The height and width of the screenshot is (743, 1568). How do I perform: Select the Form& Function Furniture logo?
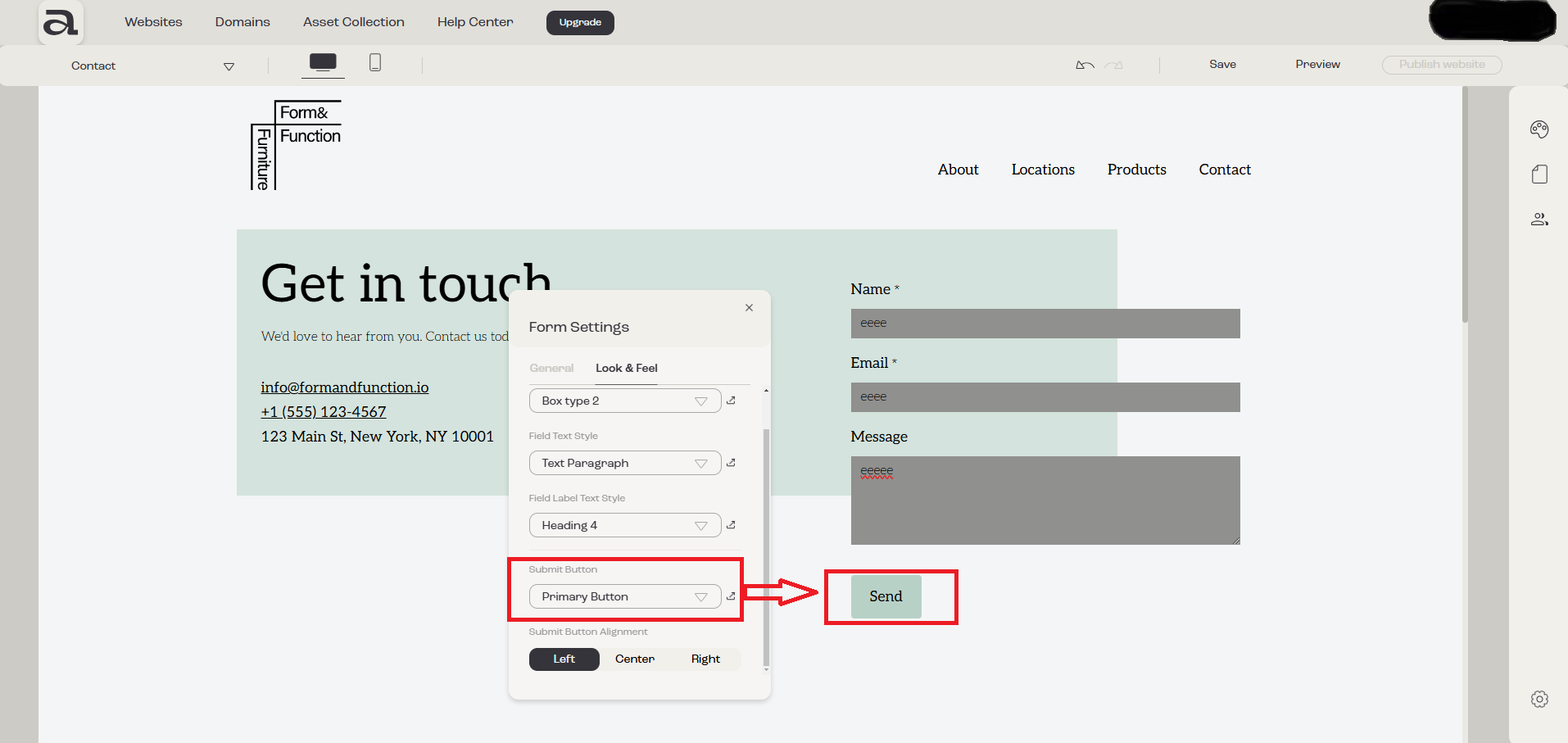pyautogui.click(x=296, y=145)
